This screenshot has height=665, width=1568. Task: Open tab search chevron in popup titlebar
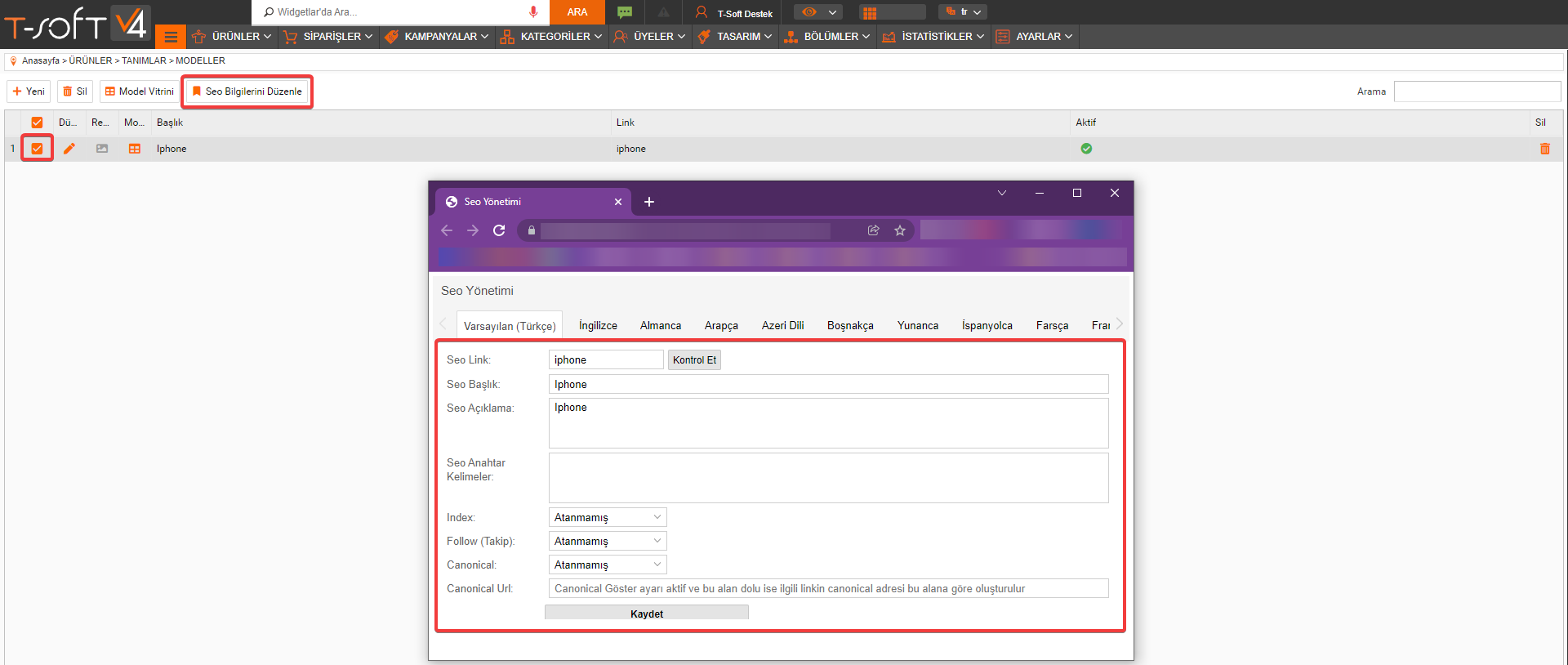[1002, 193]
